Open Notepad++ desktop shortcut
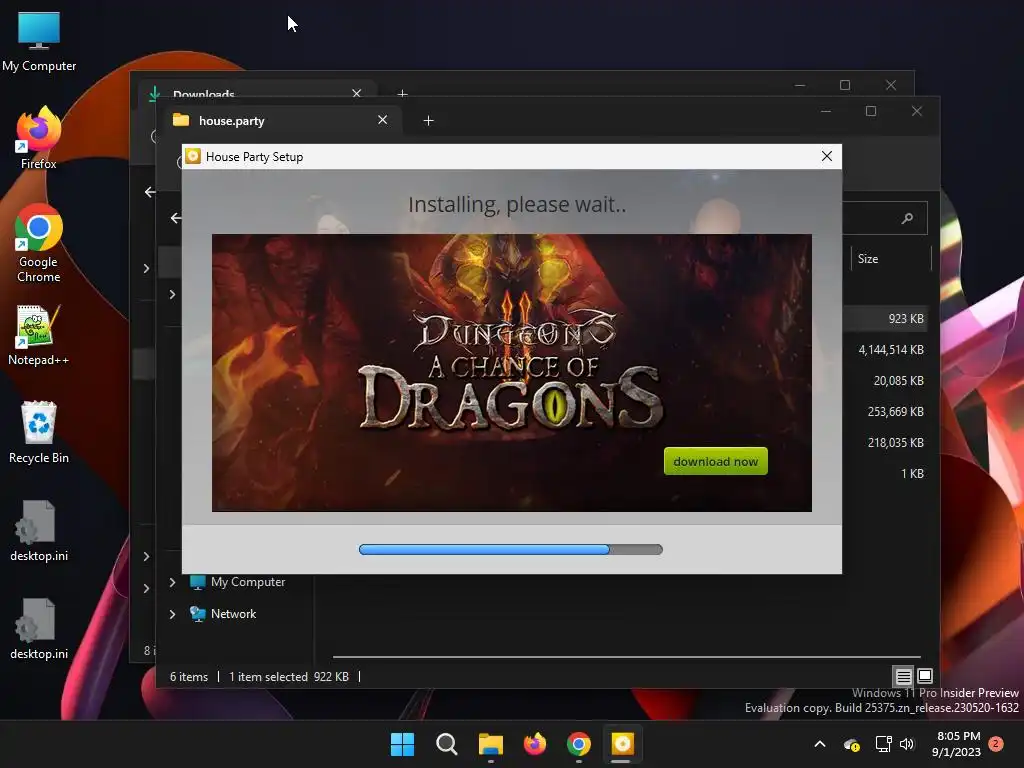 tap(39, 334)
